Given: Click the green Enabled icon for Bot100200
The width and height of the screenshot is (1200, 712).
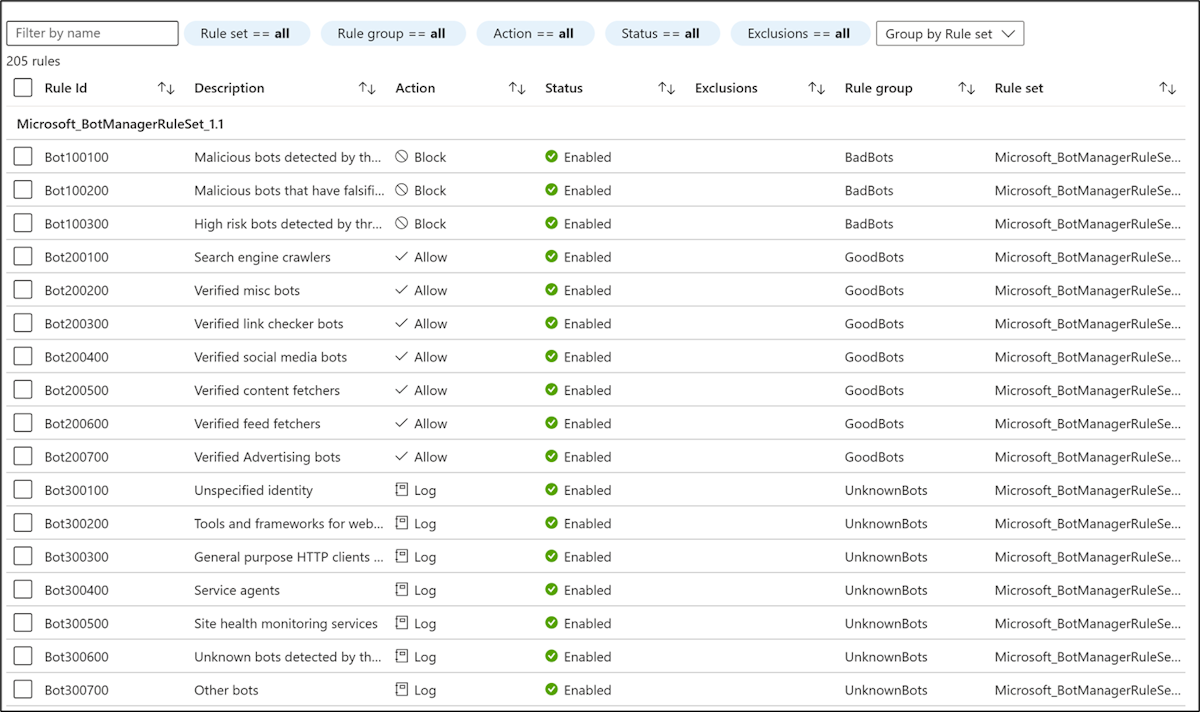Looking at the screenshot, I should 553,190.
